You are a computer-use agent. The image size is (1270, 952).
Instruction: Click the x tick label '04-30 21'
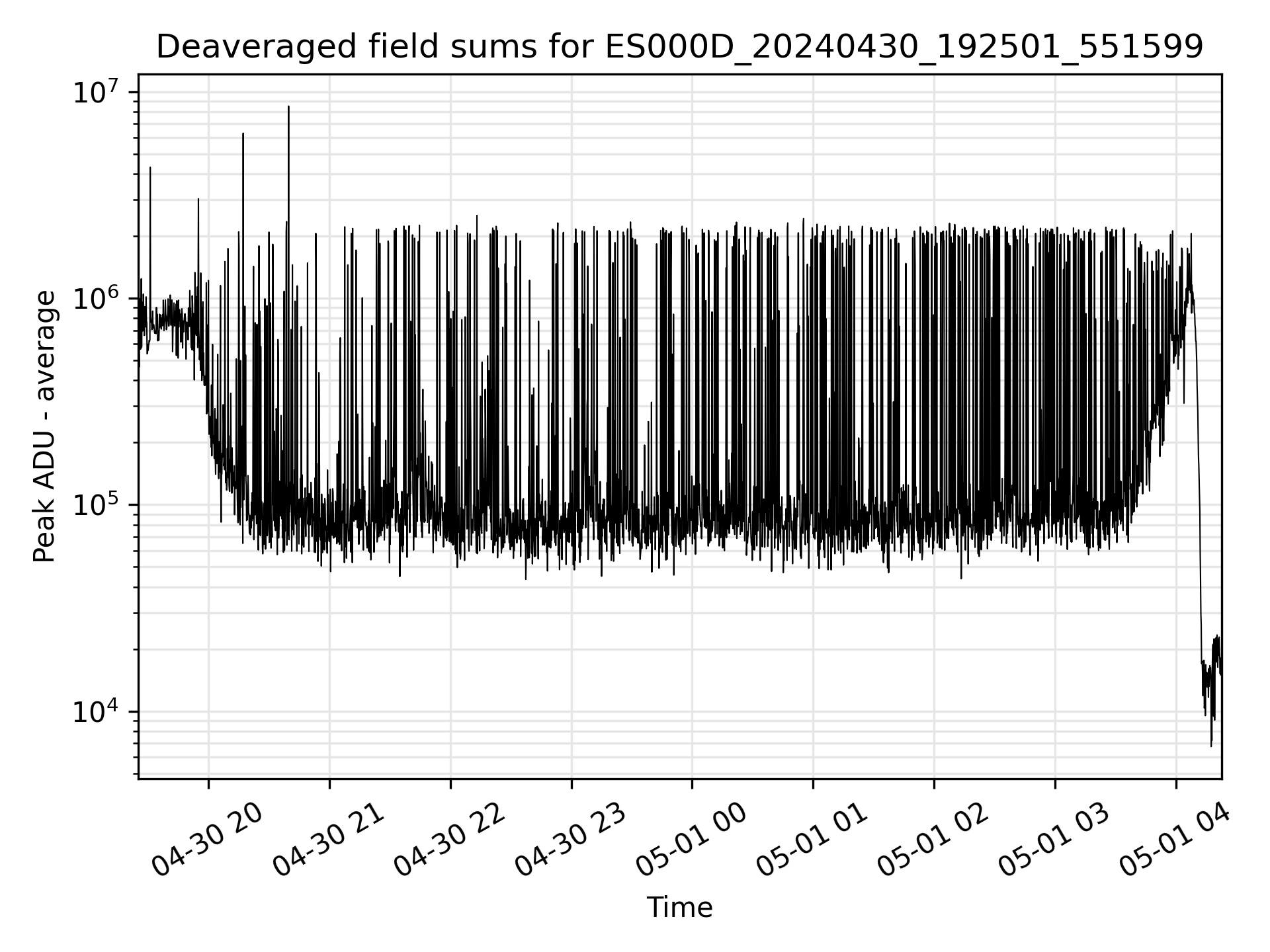coord(328,840)
